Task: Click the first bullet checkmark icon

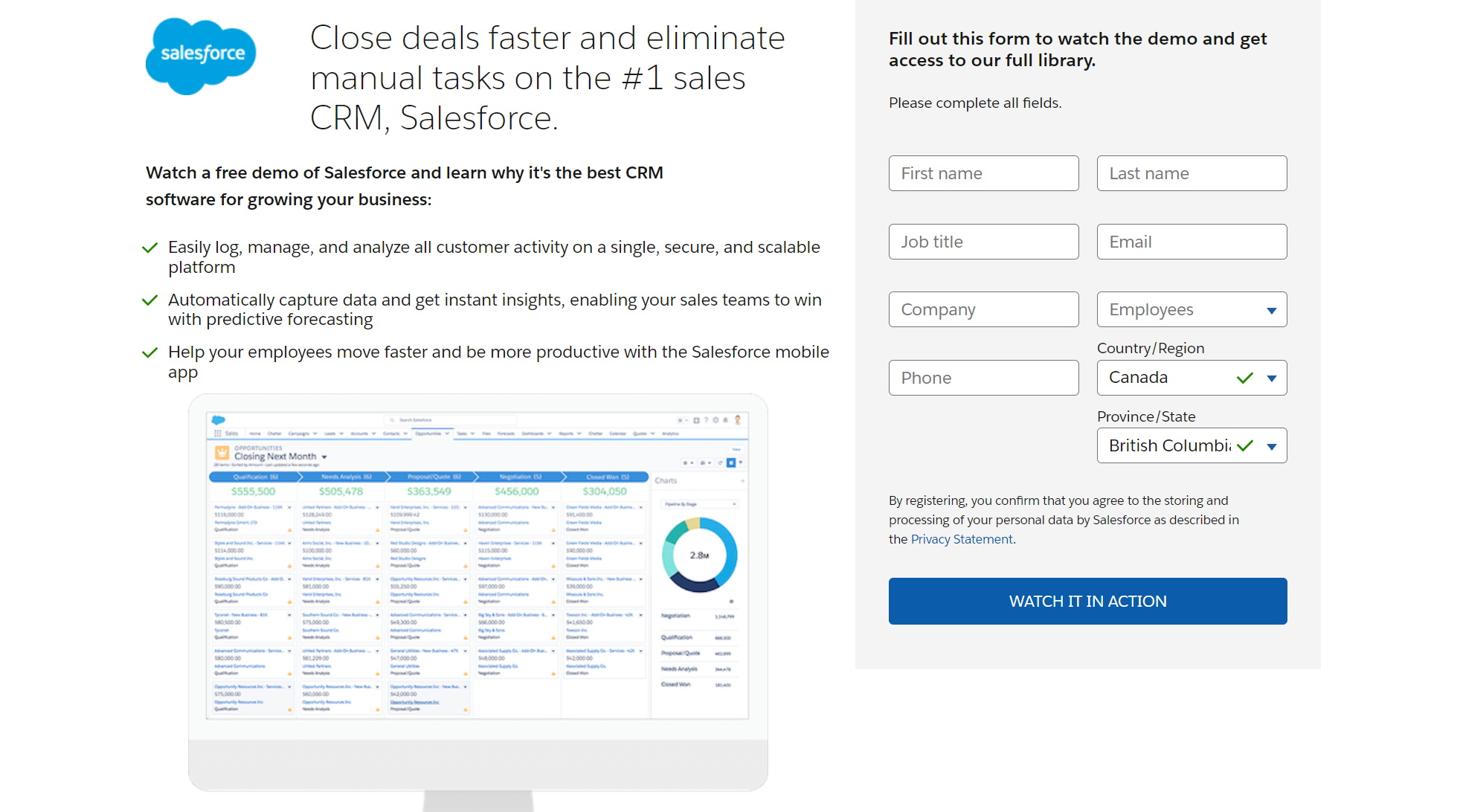Action: 153,250
